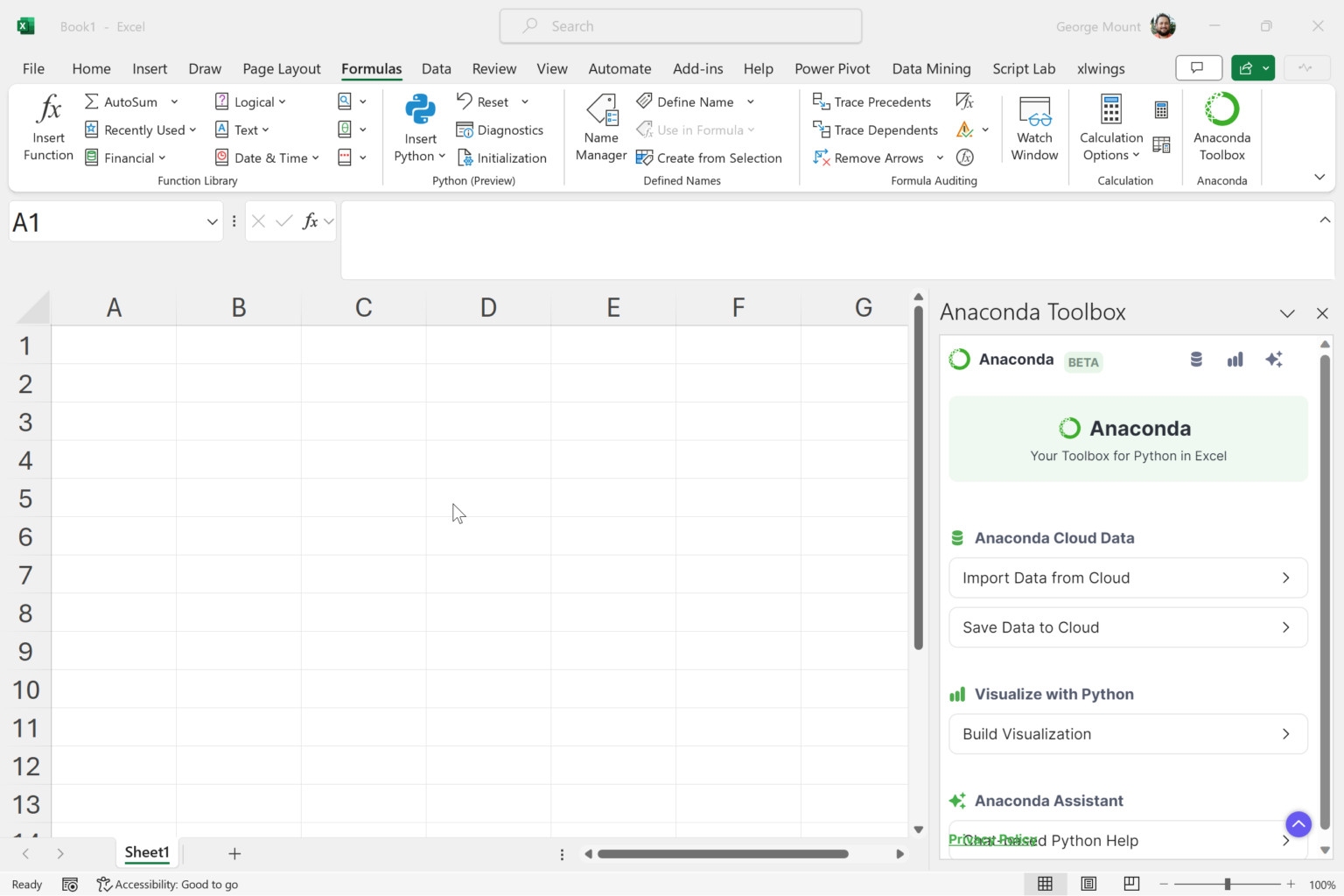Click Python Diagnostics
Screen dimensions: 1344x896
point(500,130)
